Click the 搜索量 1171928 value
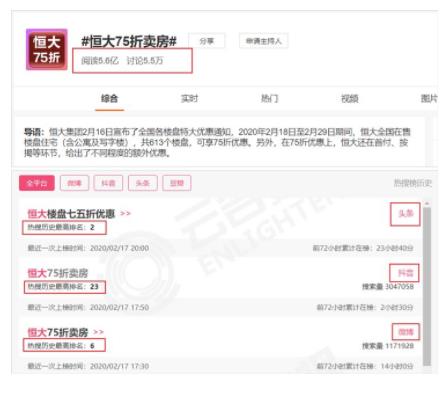448x398 pixels. 388,346
